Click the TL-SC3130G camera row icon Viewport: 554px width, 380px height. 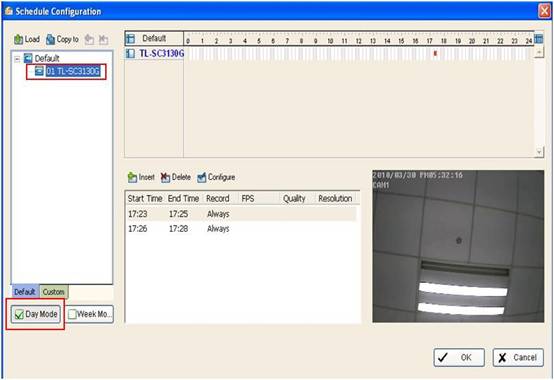click(130, 53)
